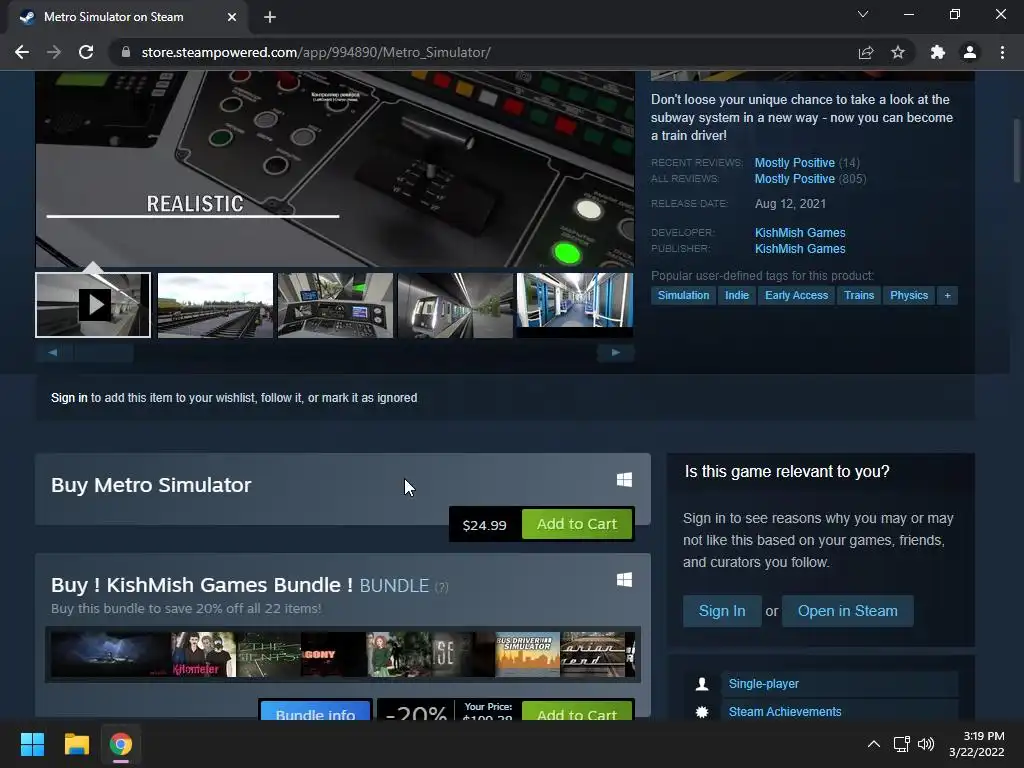Screen dimensions: 1024x768
Task: Open publisher KishMish Games link
Action: (800, 249)
